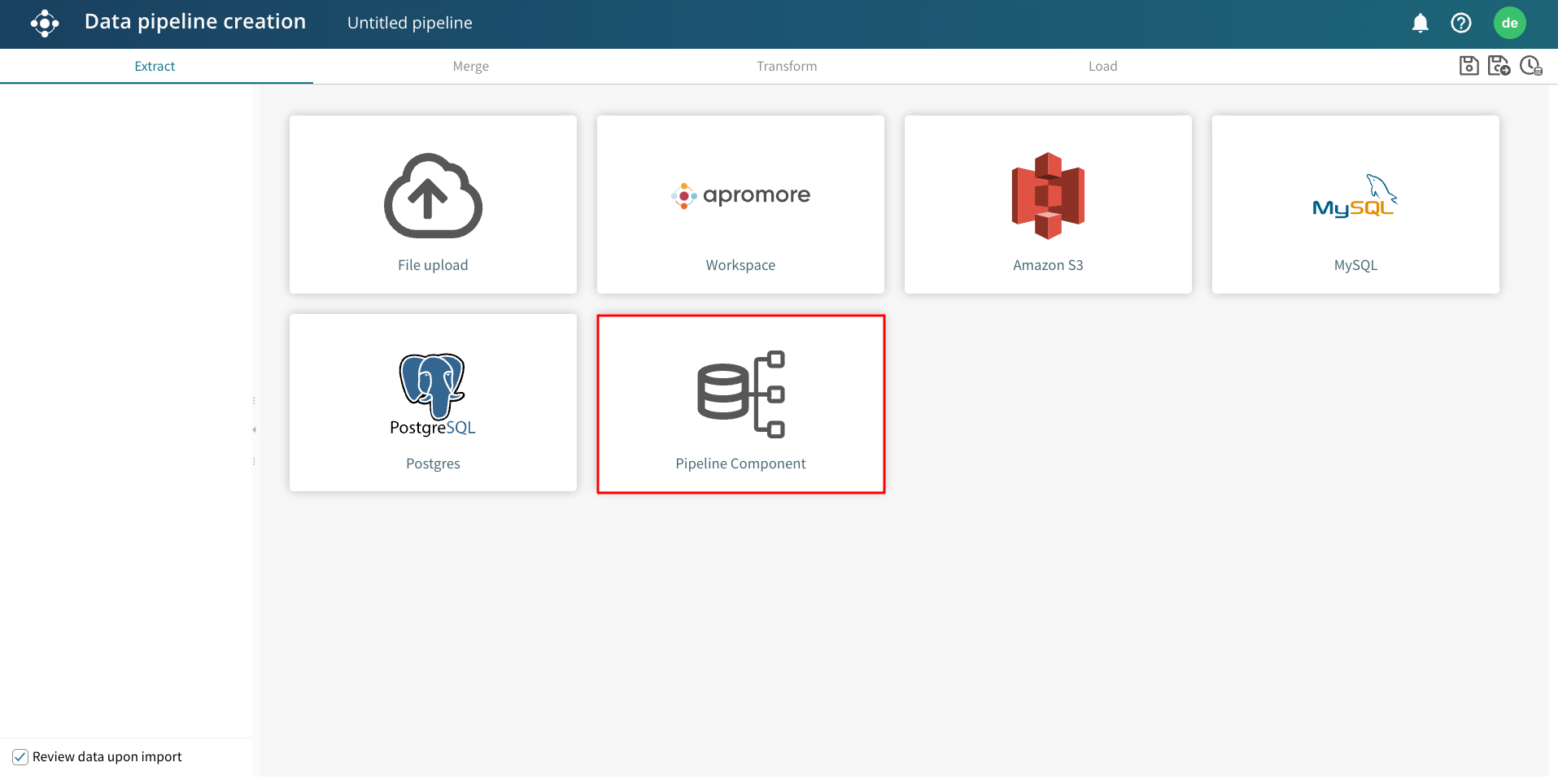Open the schedule pipeline clock icon
This screenshot has height=784, width=1558.
point(1530,66)
